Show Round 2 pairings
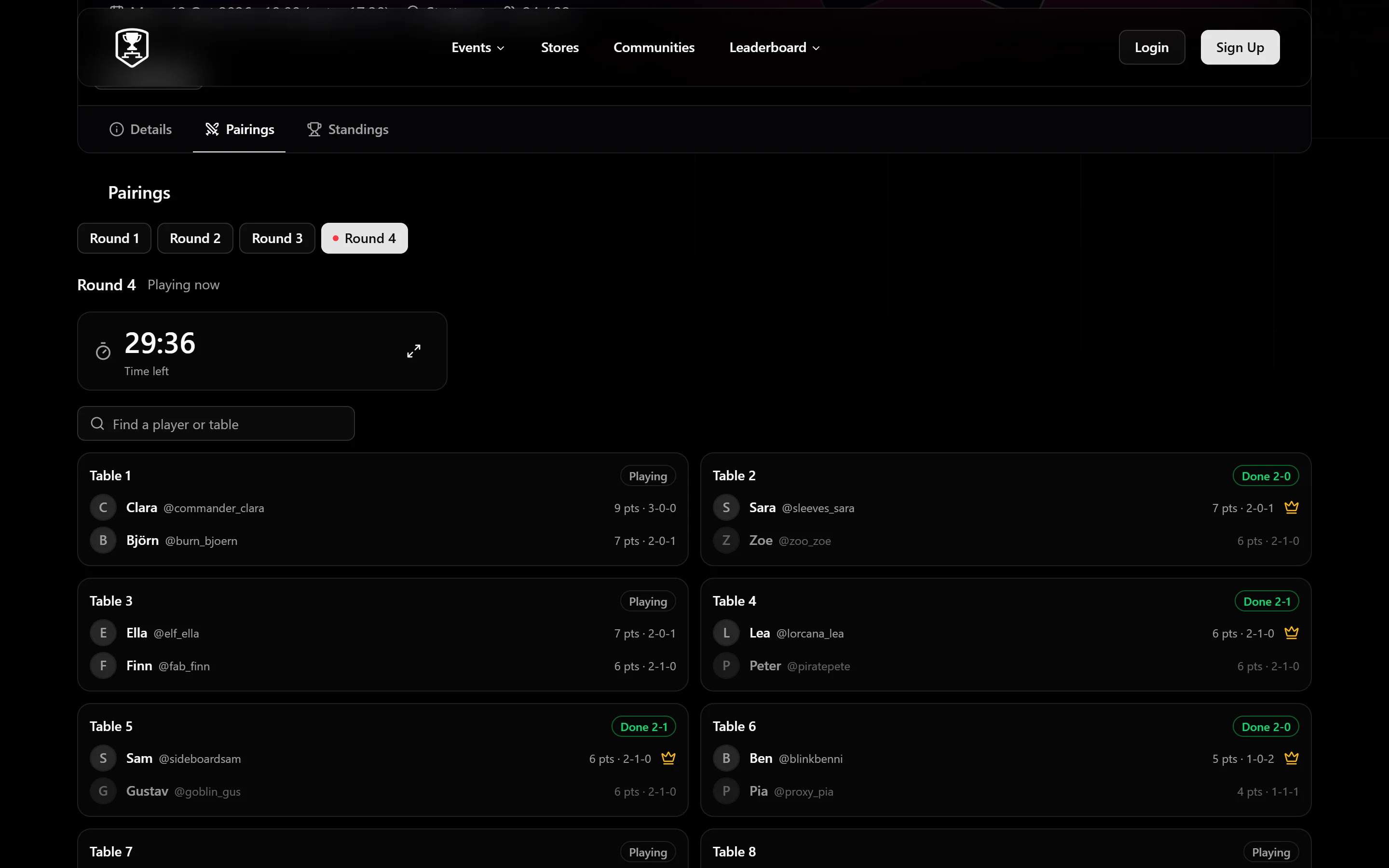 (195, 238)
